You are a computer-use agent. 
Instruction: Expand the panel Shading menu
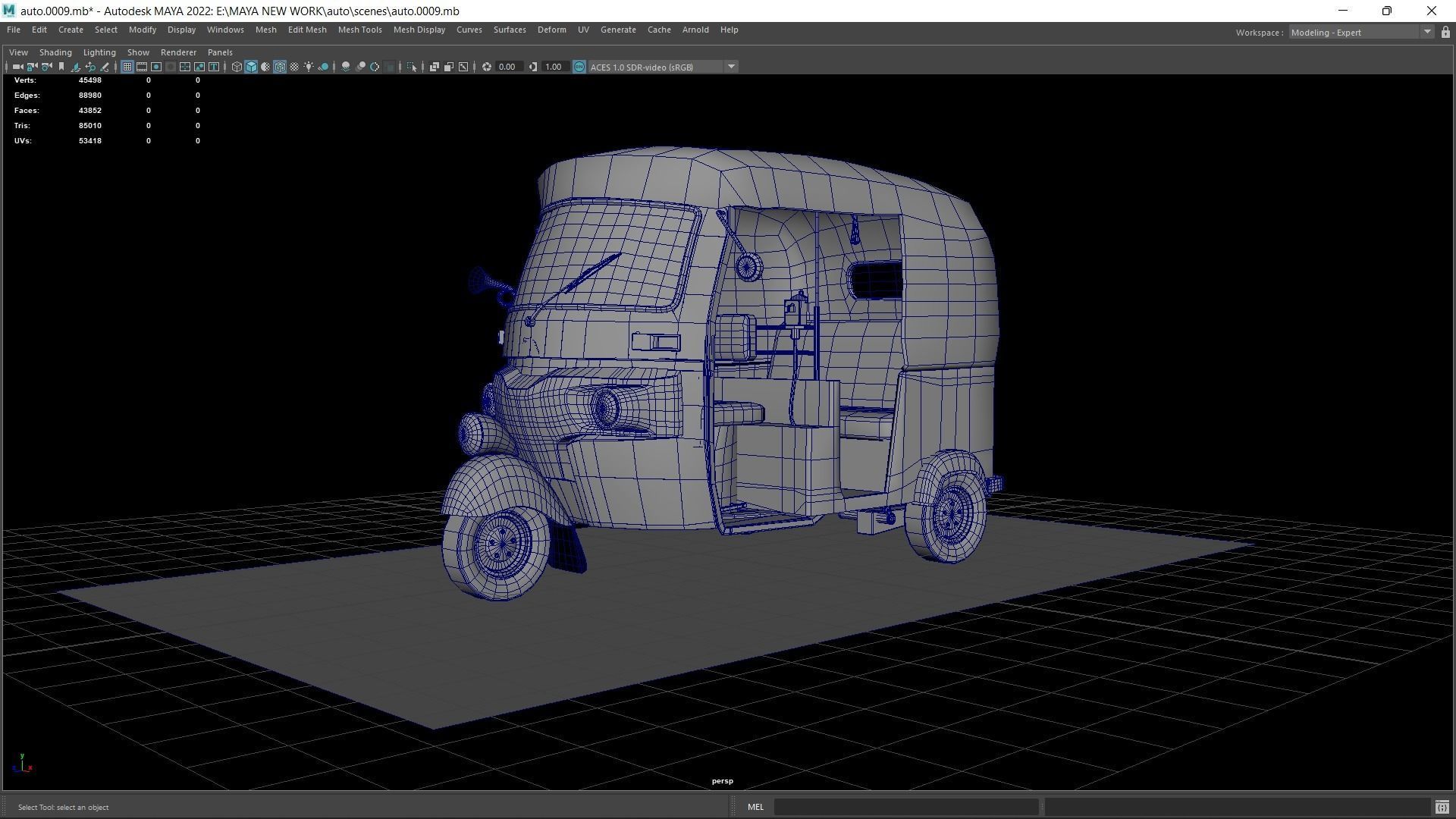tap(55, 52)
